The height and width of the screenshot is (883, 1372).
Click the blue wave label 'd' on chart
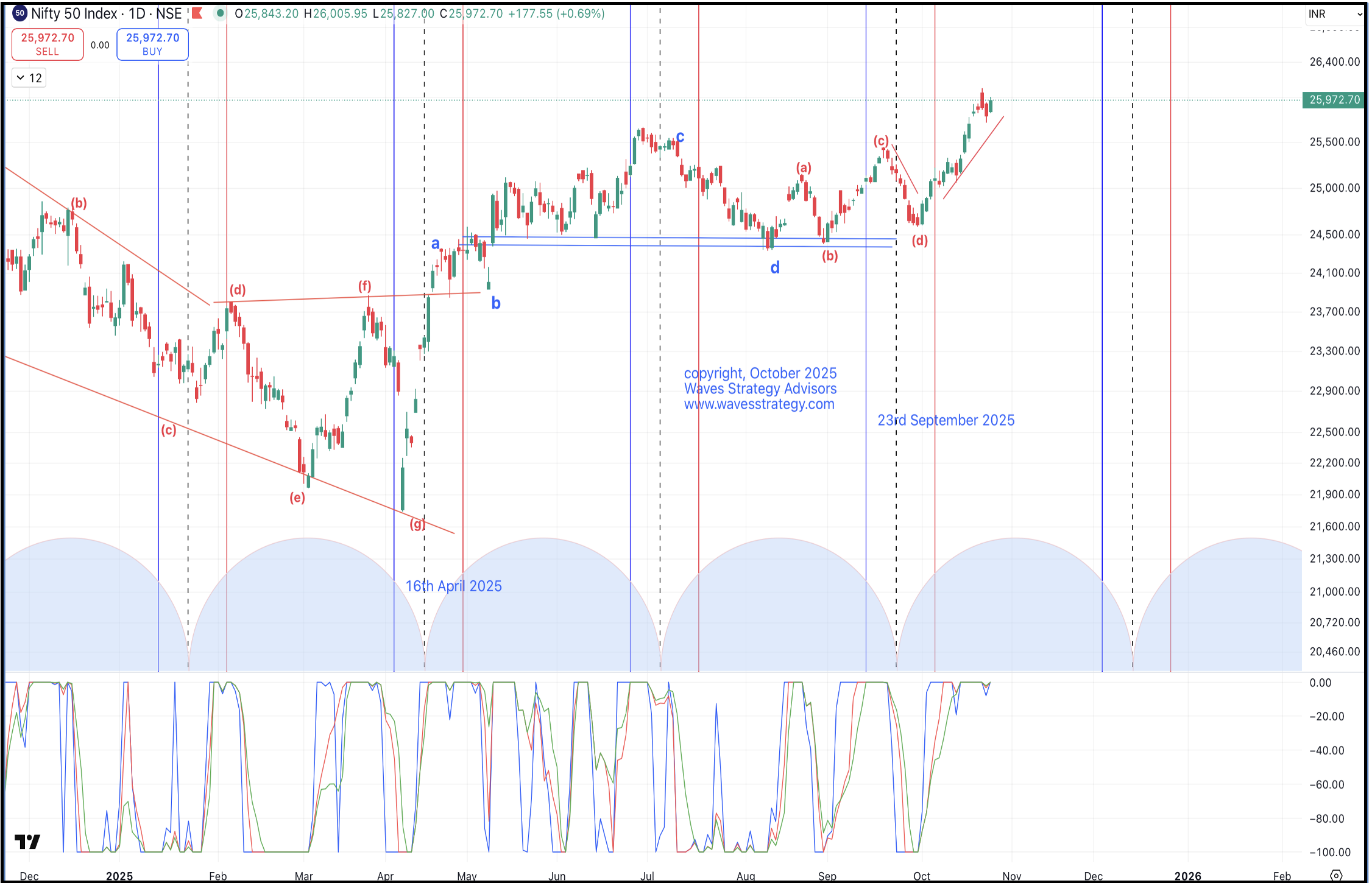tap(775, 268)
